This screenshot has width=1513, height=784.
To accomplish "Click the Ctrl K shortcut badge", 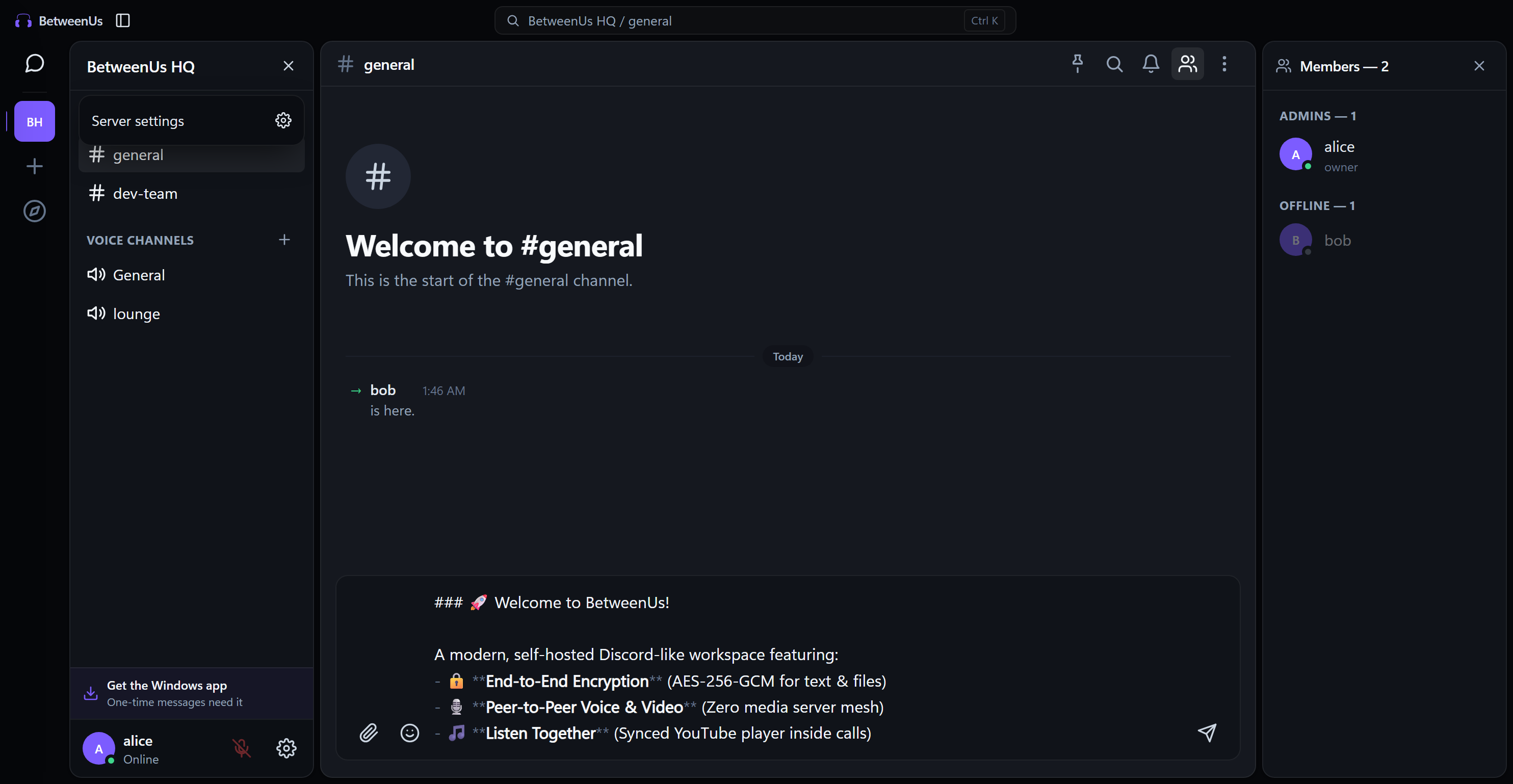I will (x=984, y=20).
